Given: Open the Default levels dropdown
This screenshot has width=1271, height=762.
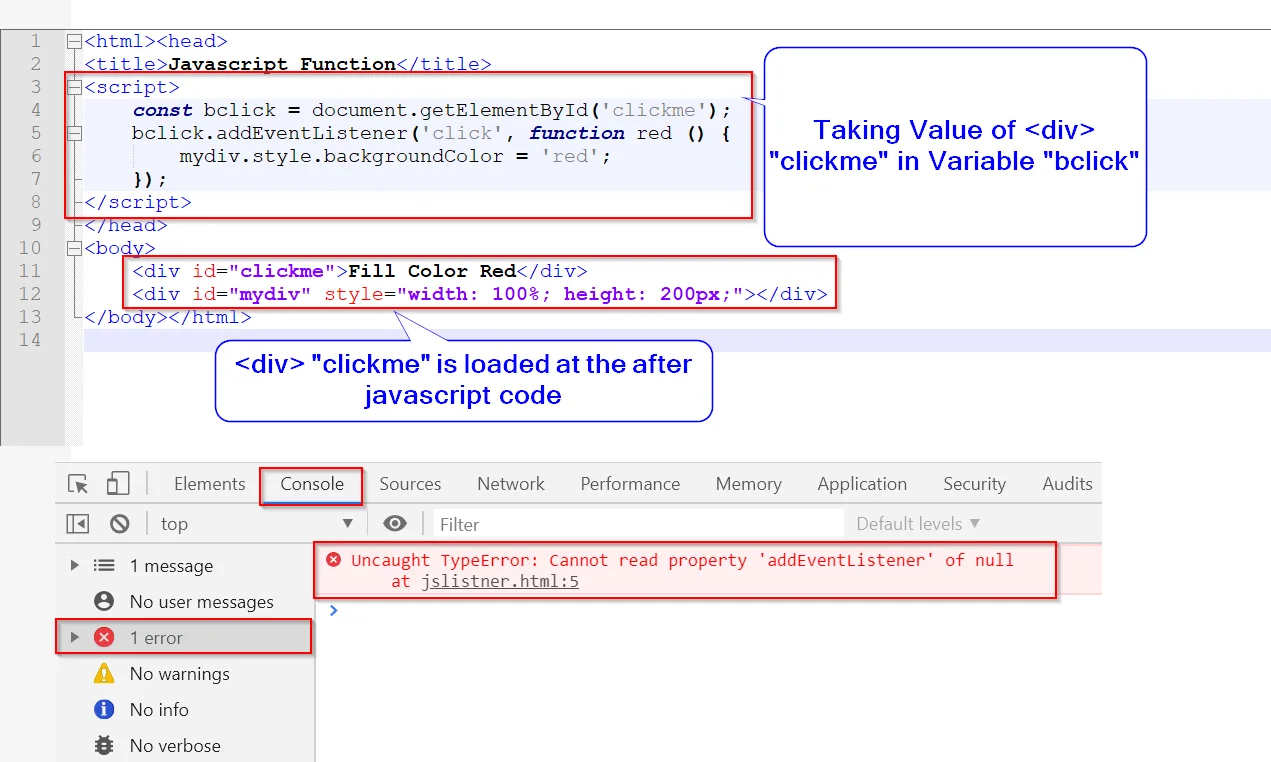Looking at the screenshot, I should 918,524.
